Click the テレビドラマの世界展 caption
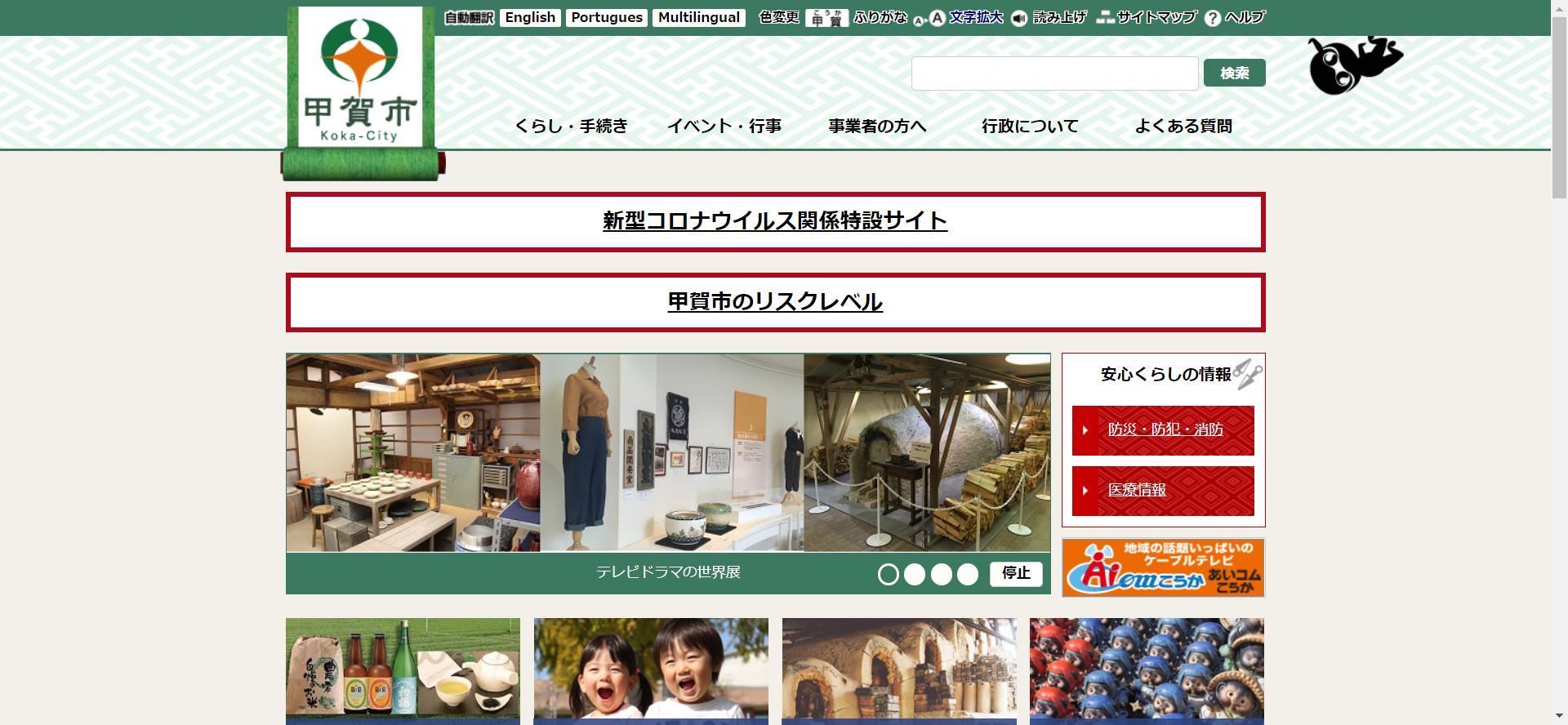The height and width of the screenshot is (725, 1568). pyautogui.click(x=668, y=572)
